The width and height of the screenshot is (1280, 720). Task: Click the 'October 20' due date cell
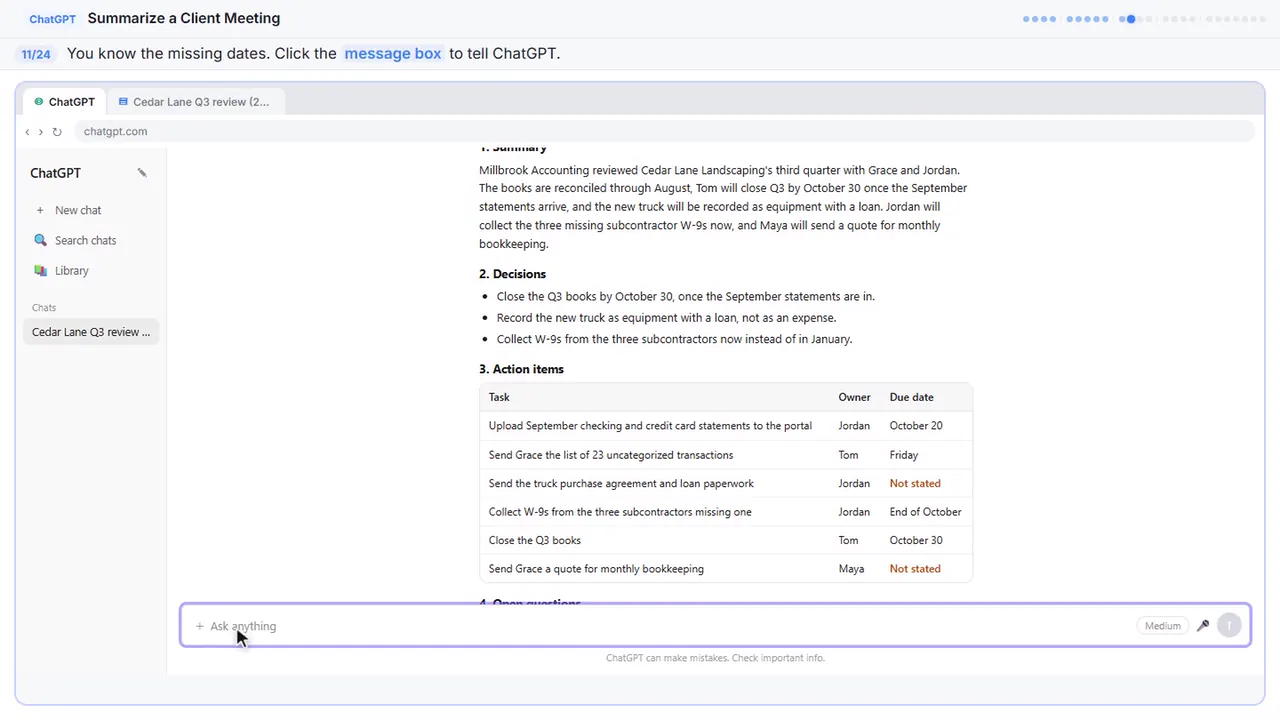point(916,426)
